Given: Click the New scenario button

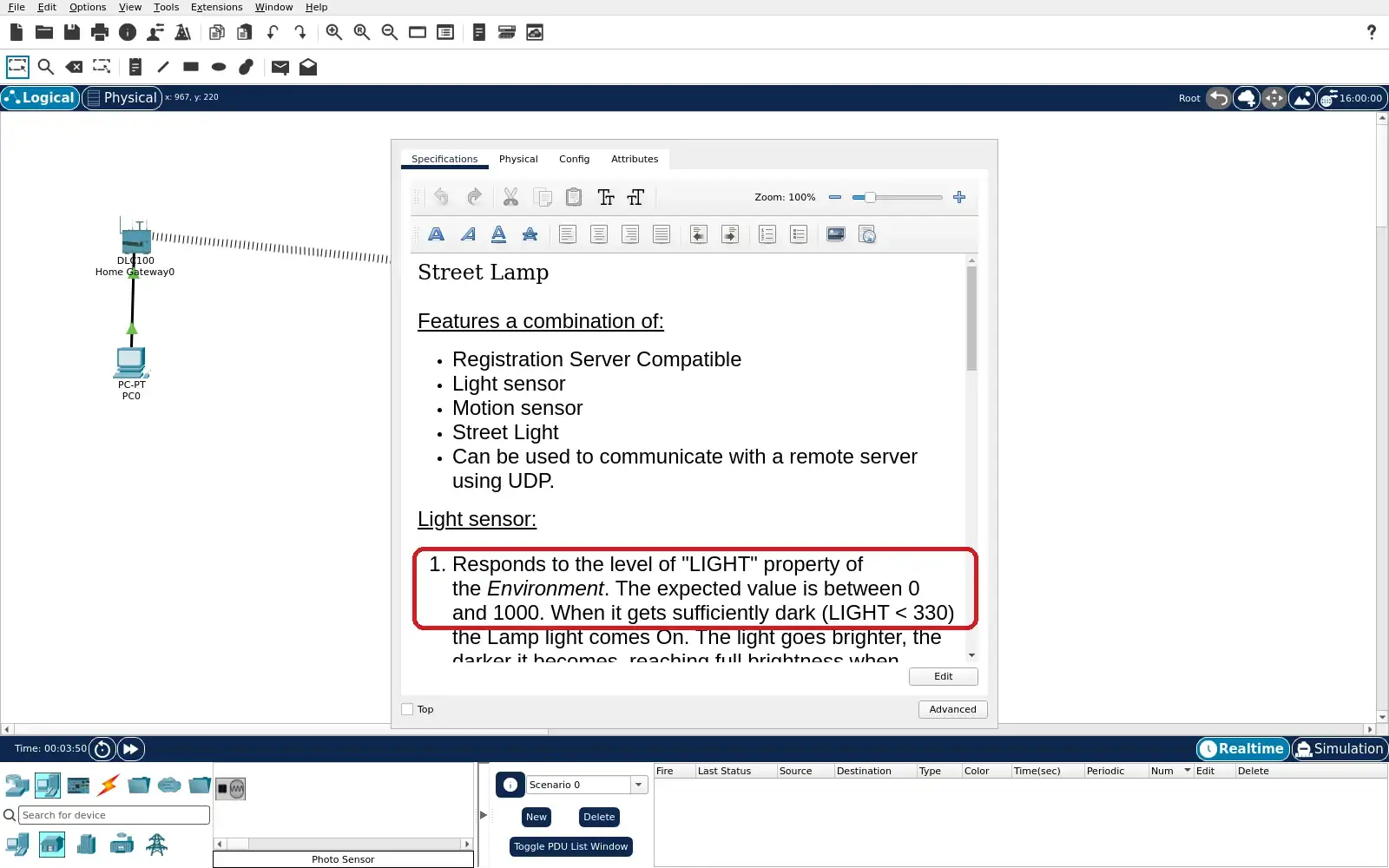Looking at the screenshot, I should click(537, 817).
